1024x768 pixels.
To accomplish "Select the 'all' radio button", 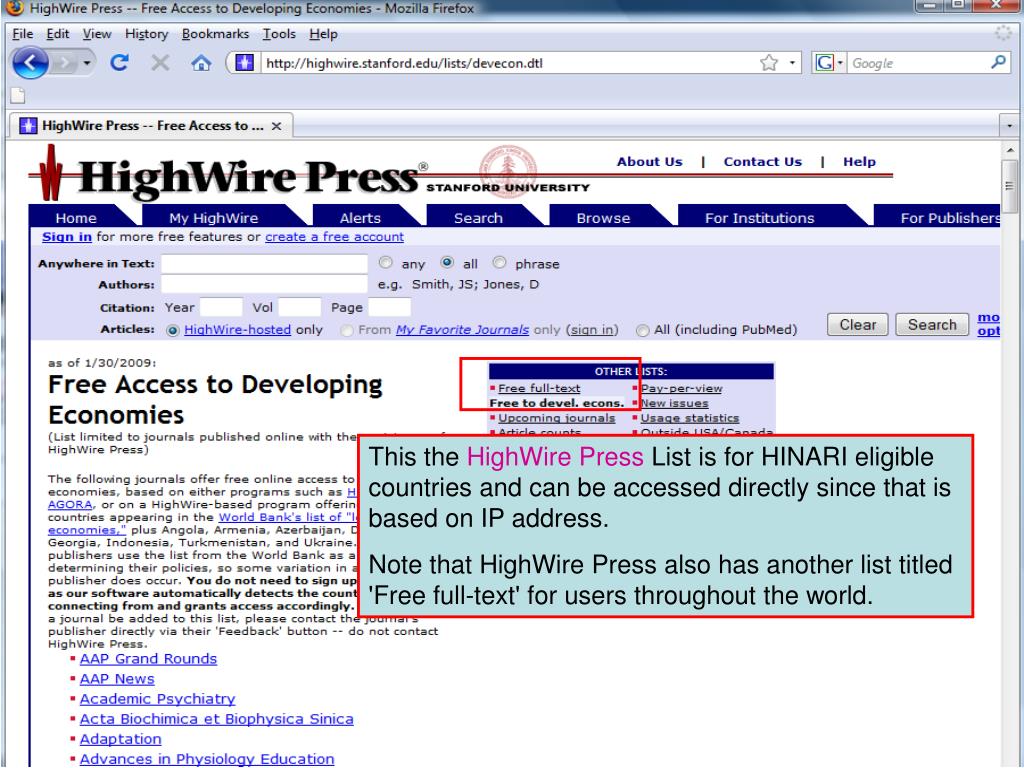I will click(x=447, y=263).
